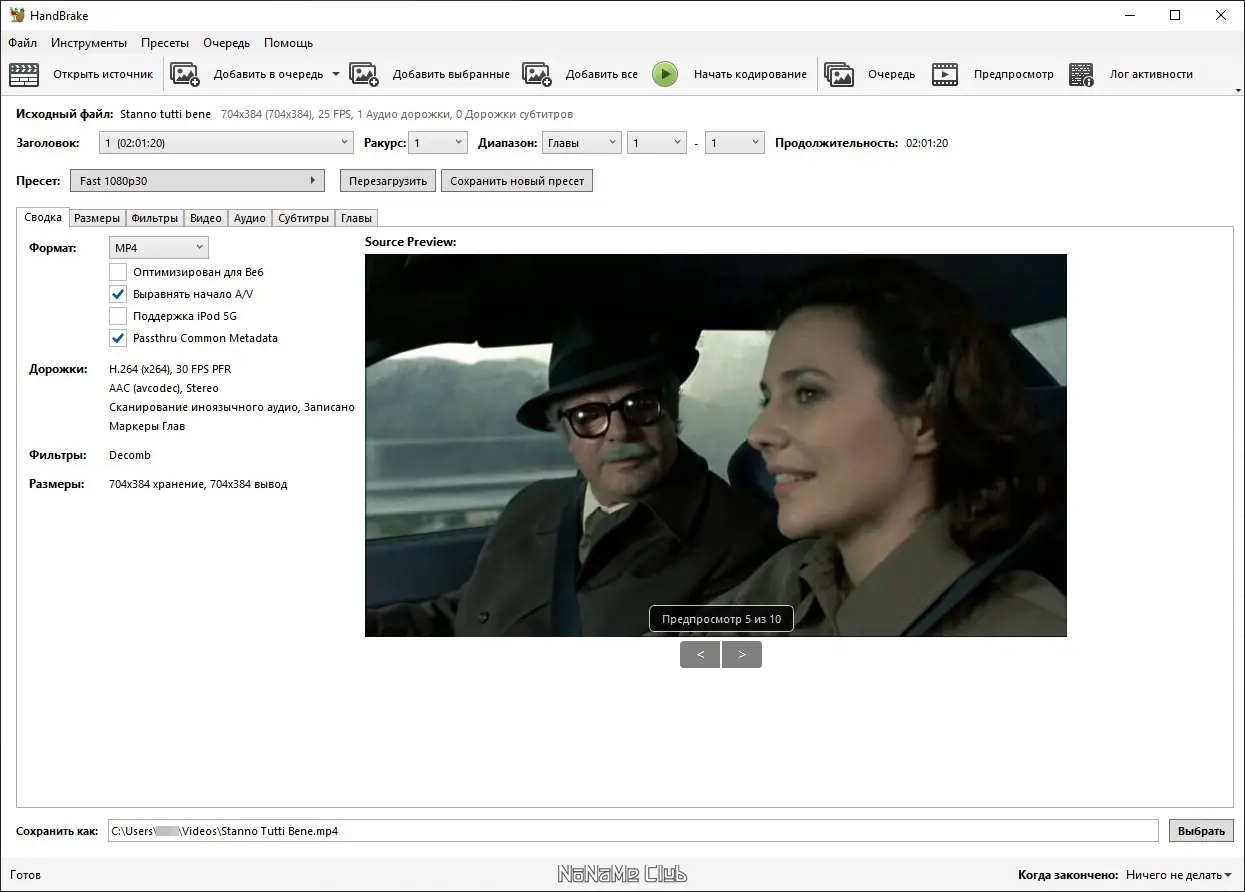Open the activity log icon
The width and height of the screenshot is (1245, 892).
[x=1082, y=74]
